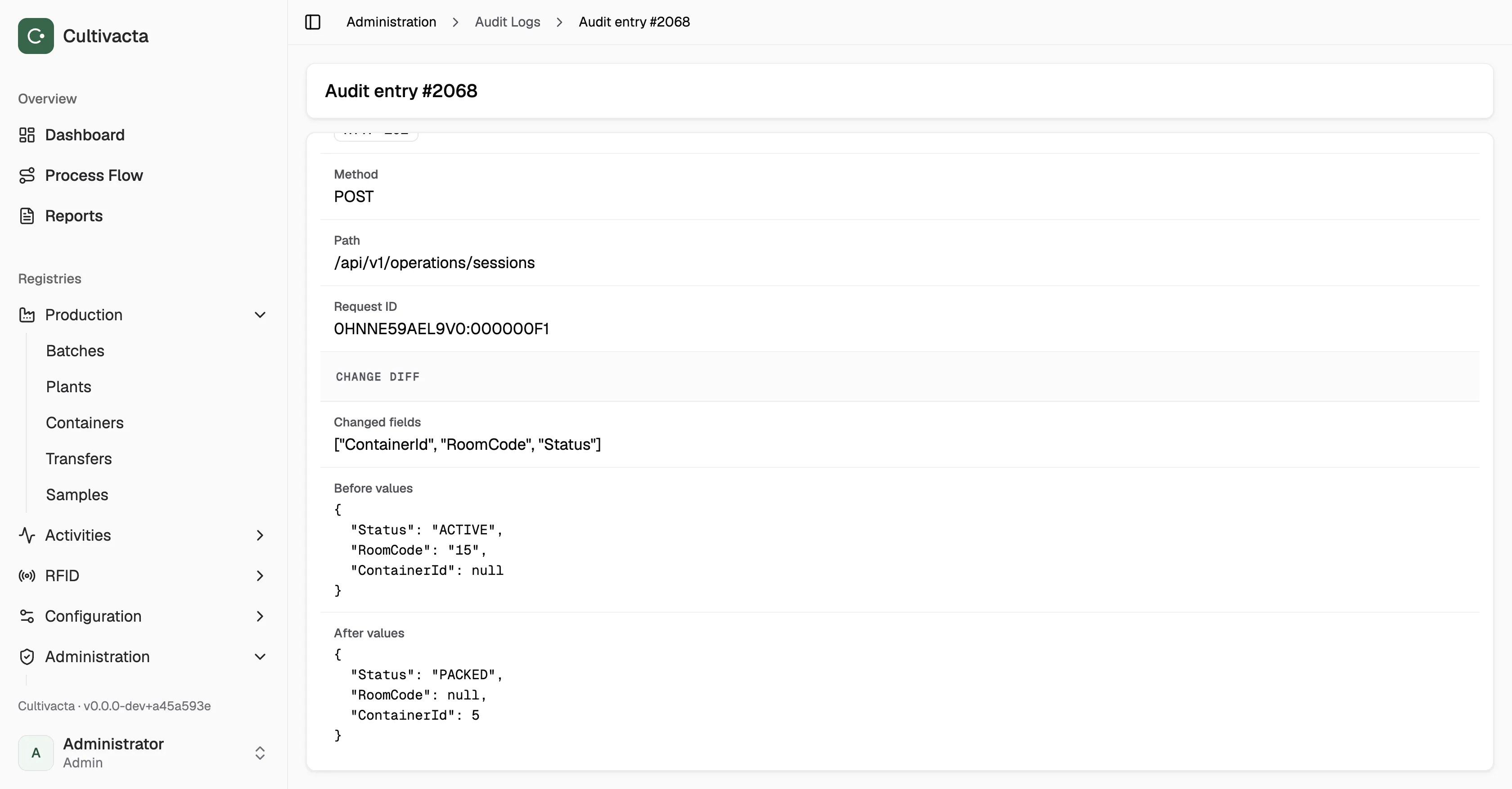Screen dimensions: 1512x789
Task: Click the Administrator avatar letter A
Action: [36, 753]
